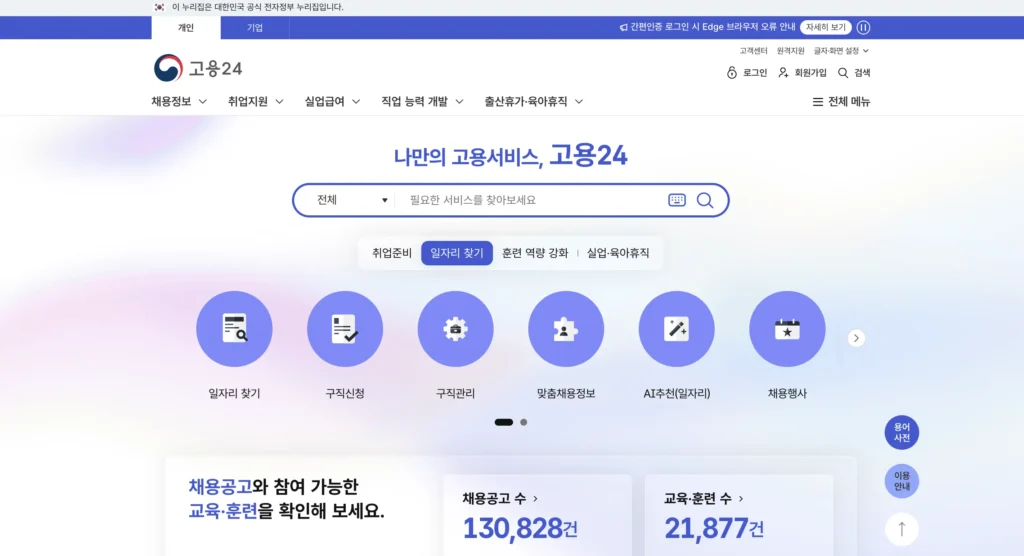Image resolution: width=1024 pixels, height=556 pixels.
Task: Expand 직업 능력 개발 menu
Action: 422,101
